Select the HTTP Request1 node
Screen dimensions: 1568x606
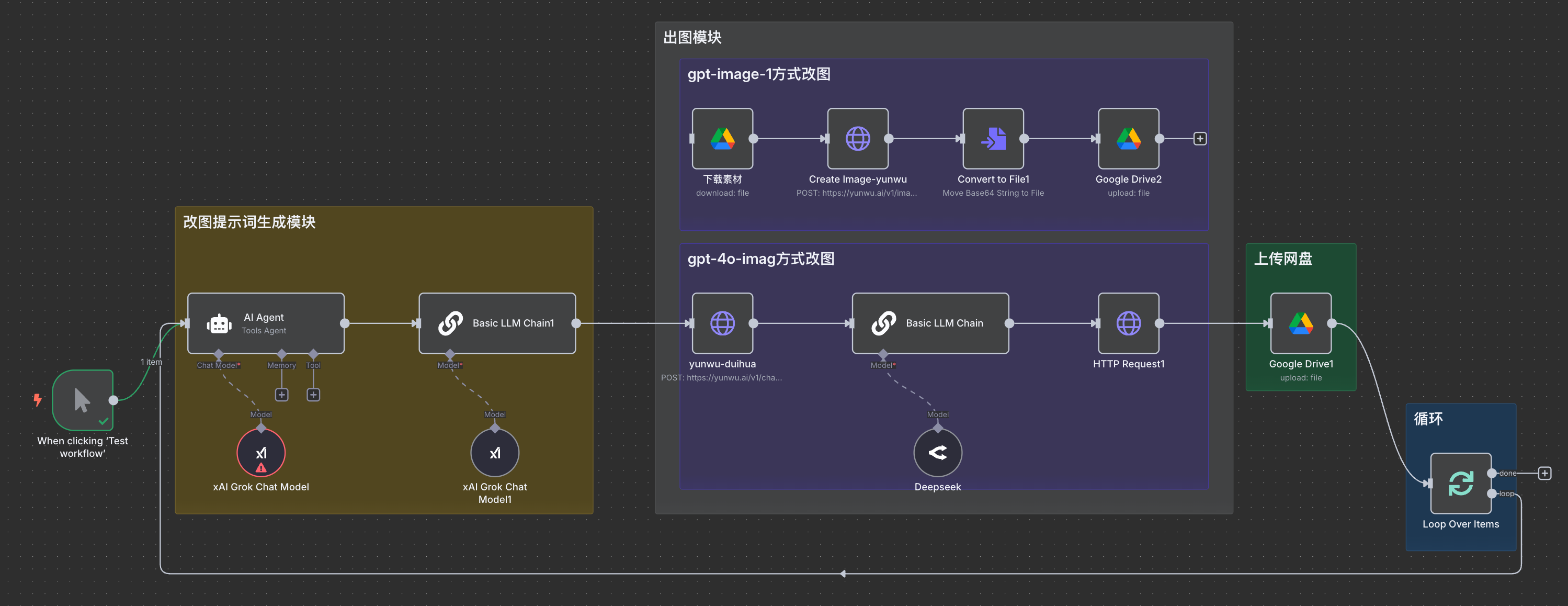1129,323
